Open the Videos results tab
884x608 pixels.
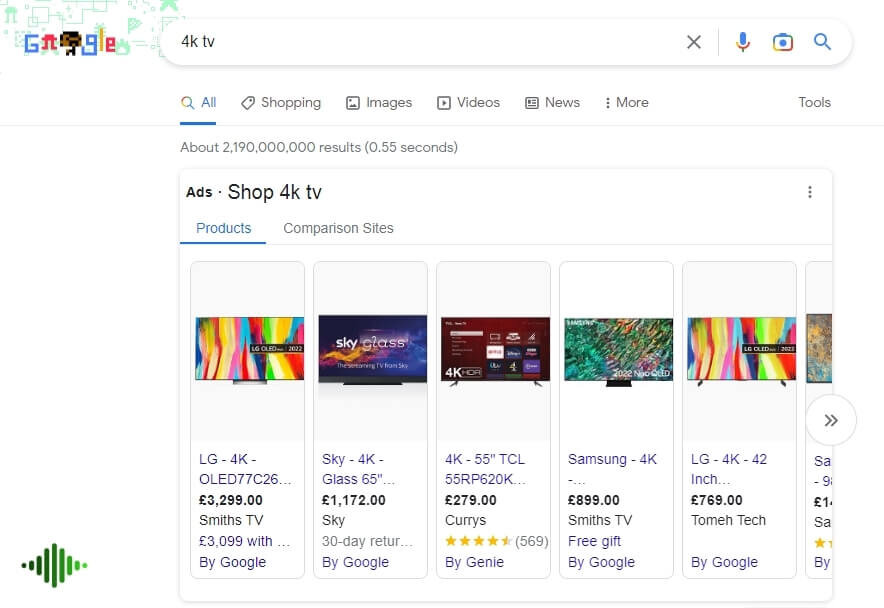click(468, 103)
